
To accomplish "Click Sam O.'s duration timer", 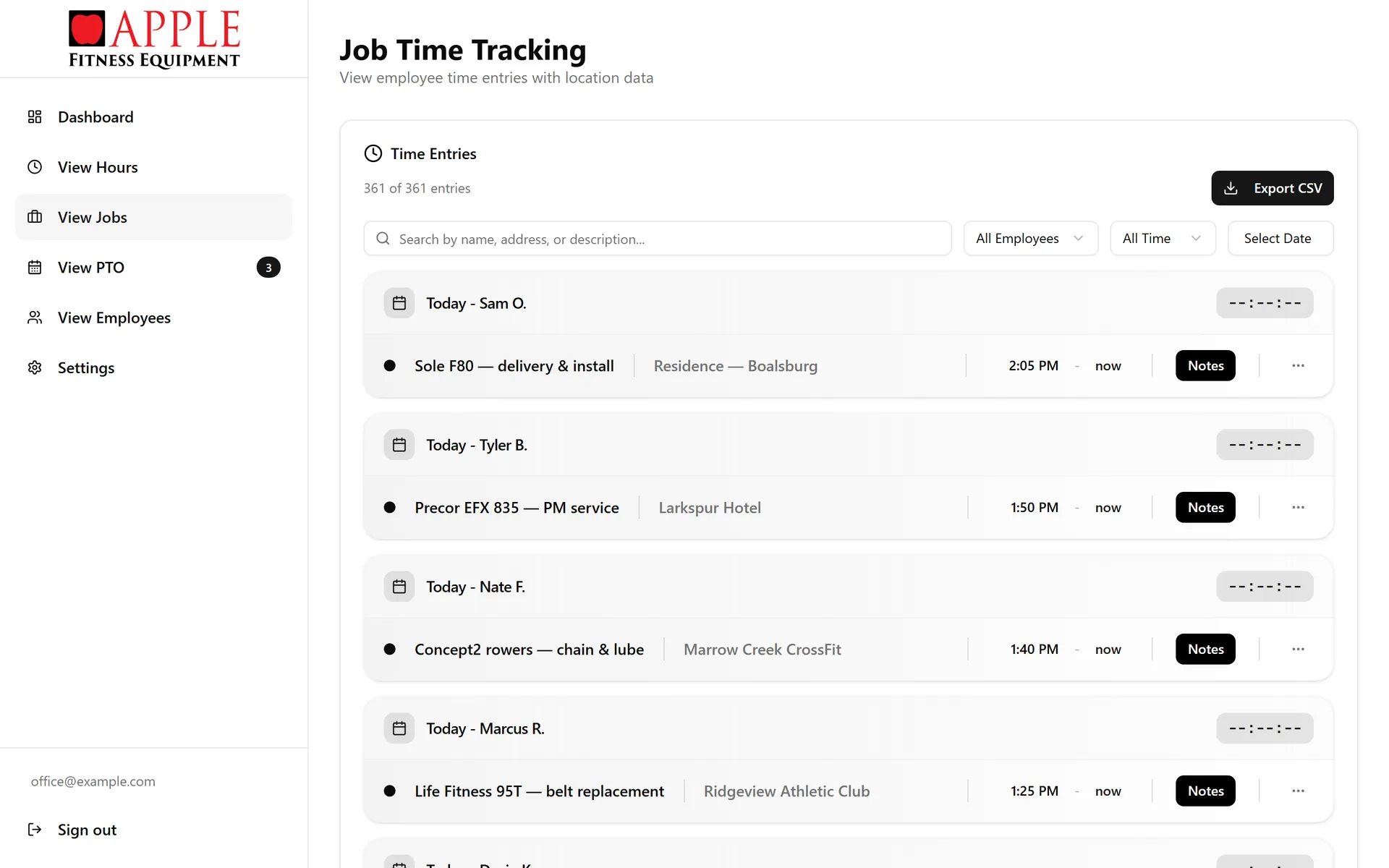I will (1265, 303).
